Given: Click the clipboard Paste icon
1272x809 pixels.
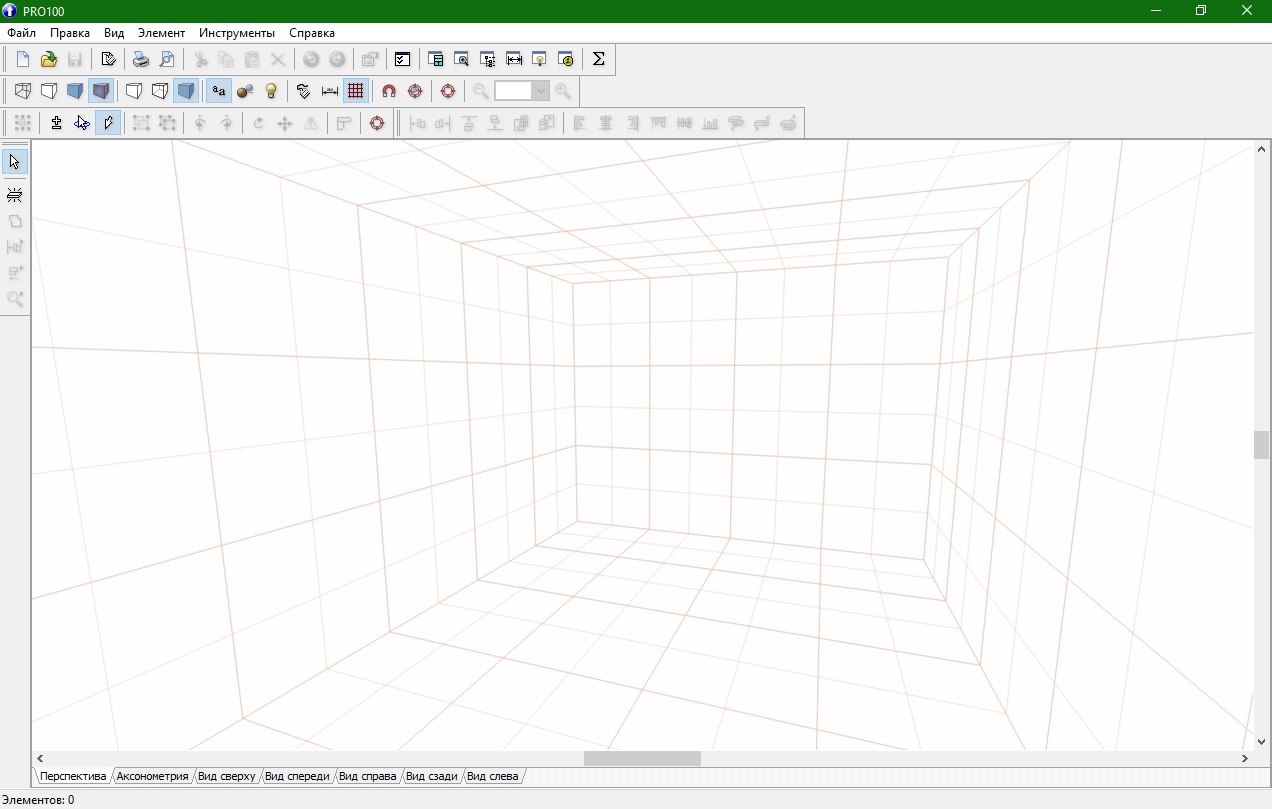Looking at the screenshot, I should (x=252, y=59).
